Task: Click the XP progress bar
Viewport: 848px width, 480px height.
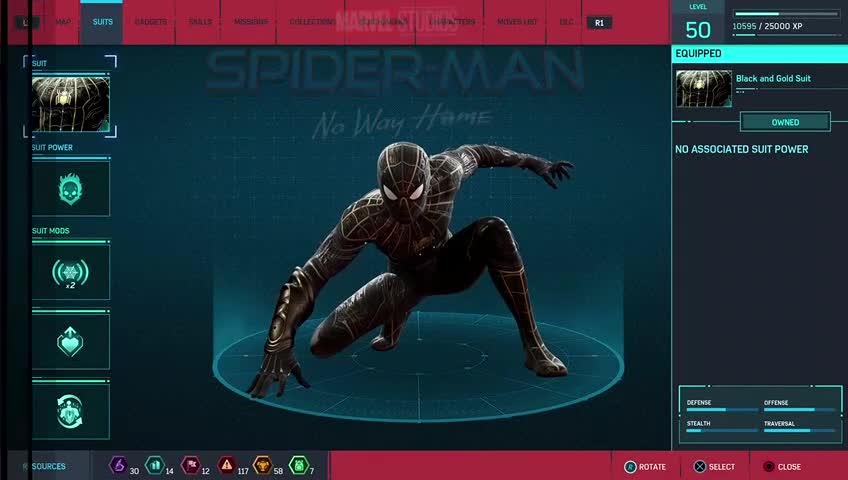Action: [x=786, y=14]
